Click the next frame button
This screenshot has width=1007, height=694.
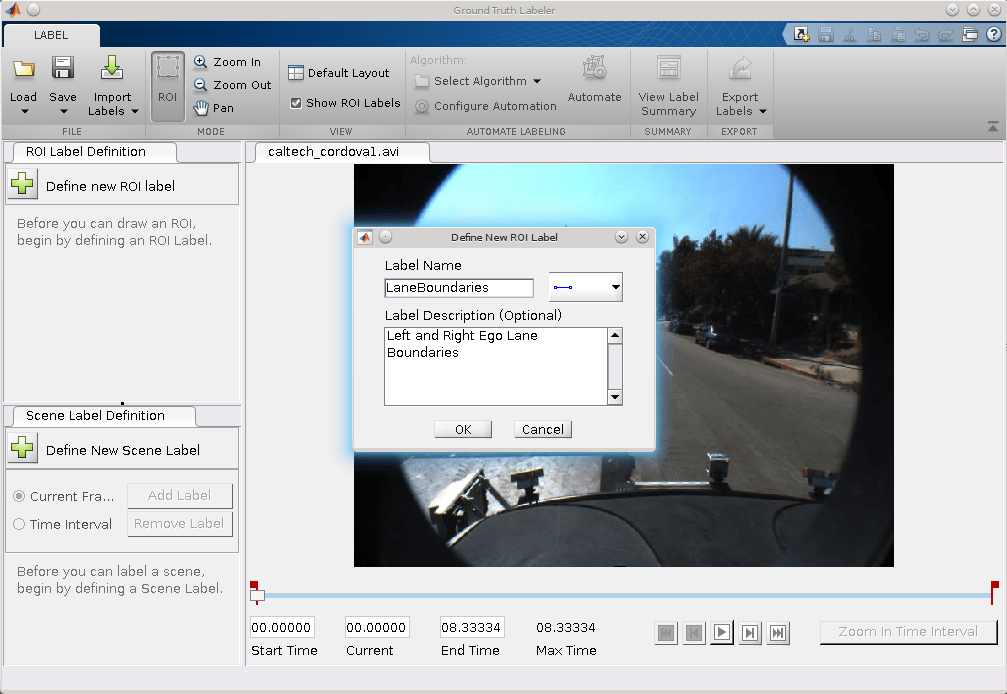749,633
